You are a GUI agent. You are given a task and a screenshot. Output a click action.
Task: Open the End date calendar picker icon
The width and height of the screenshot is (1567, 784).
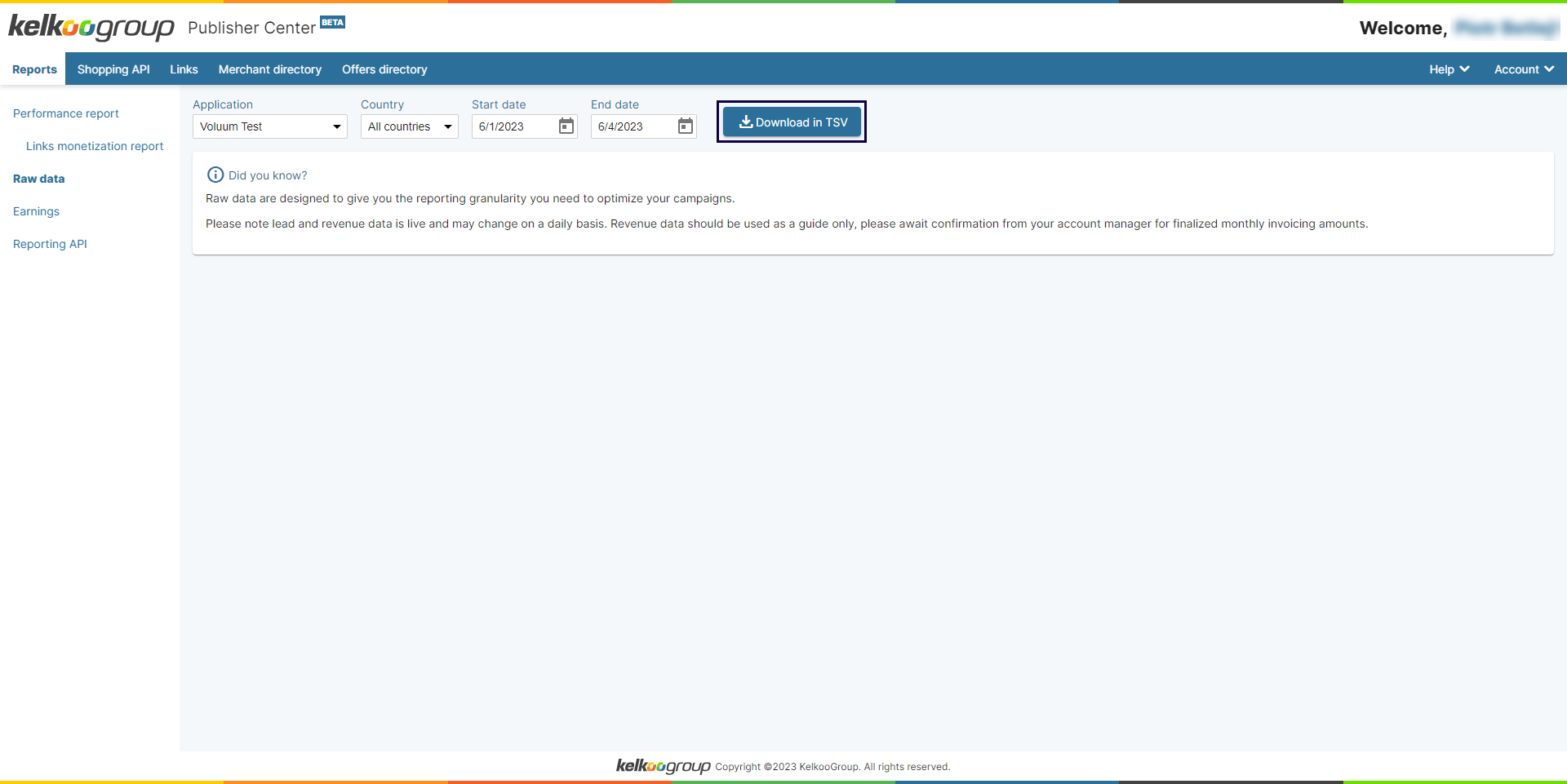coord(685,126)
